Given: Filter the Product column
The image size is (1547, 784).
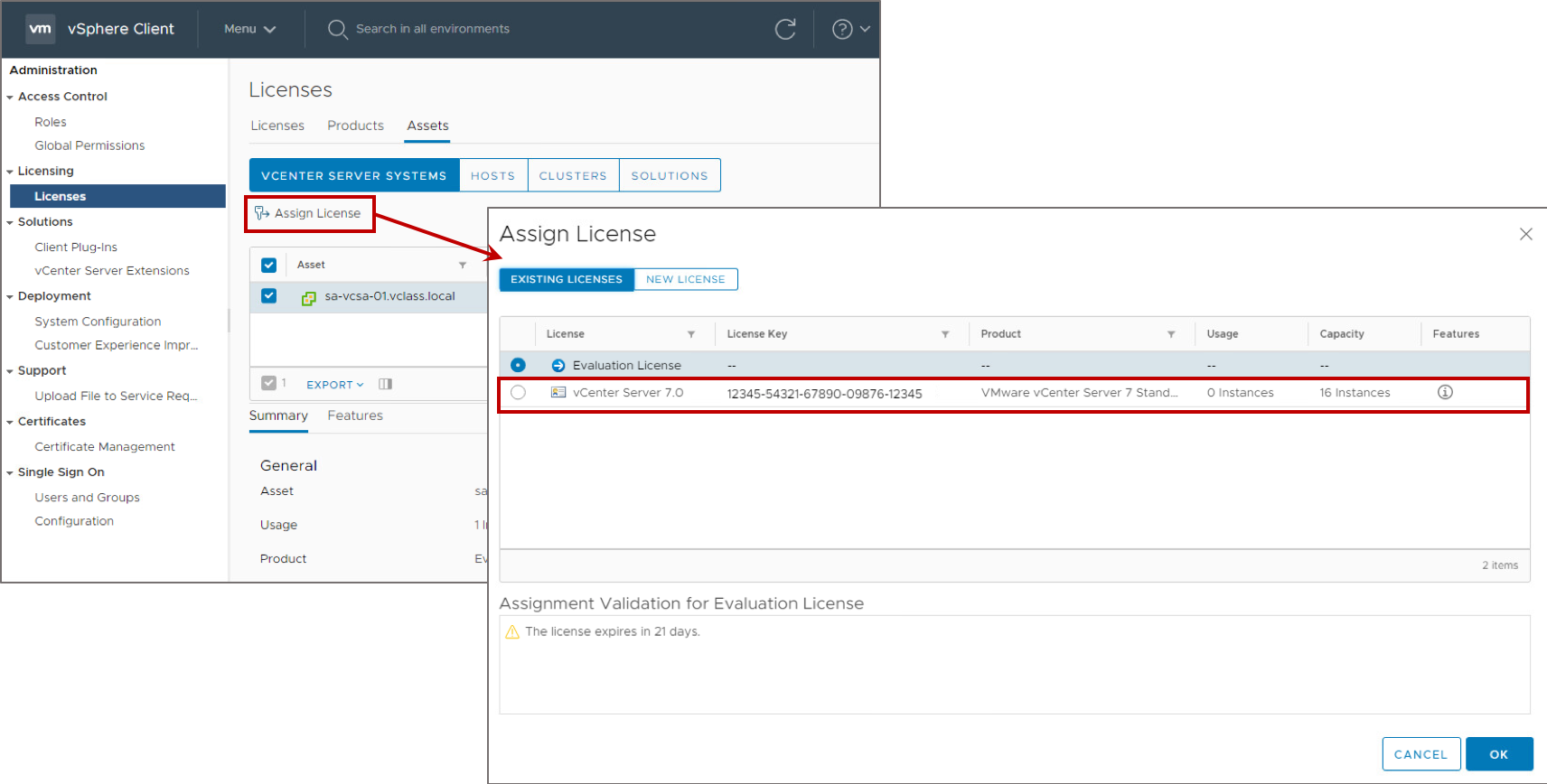Looking at the screenshot, I should coord(1171,334).
